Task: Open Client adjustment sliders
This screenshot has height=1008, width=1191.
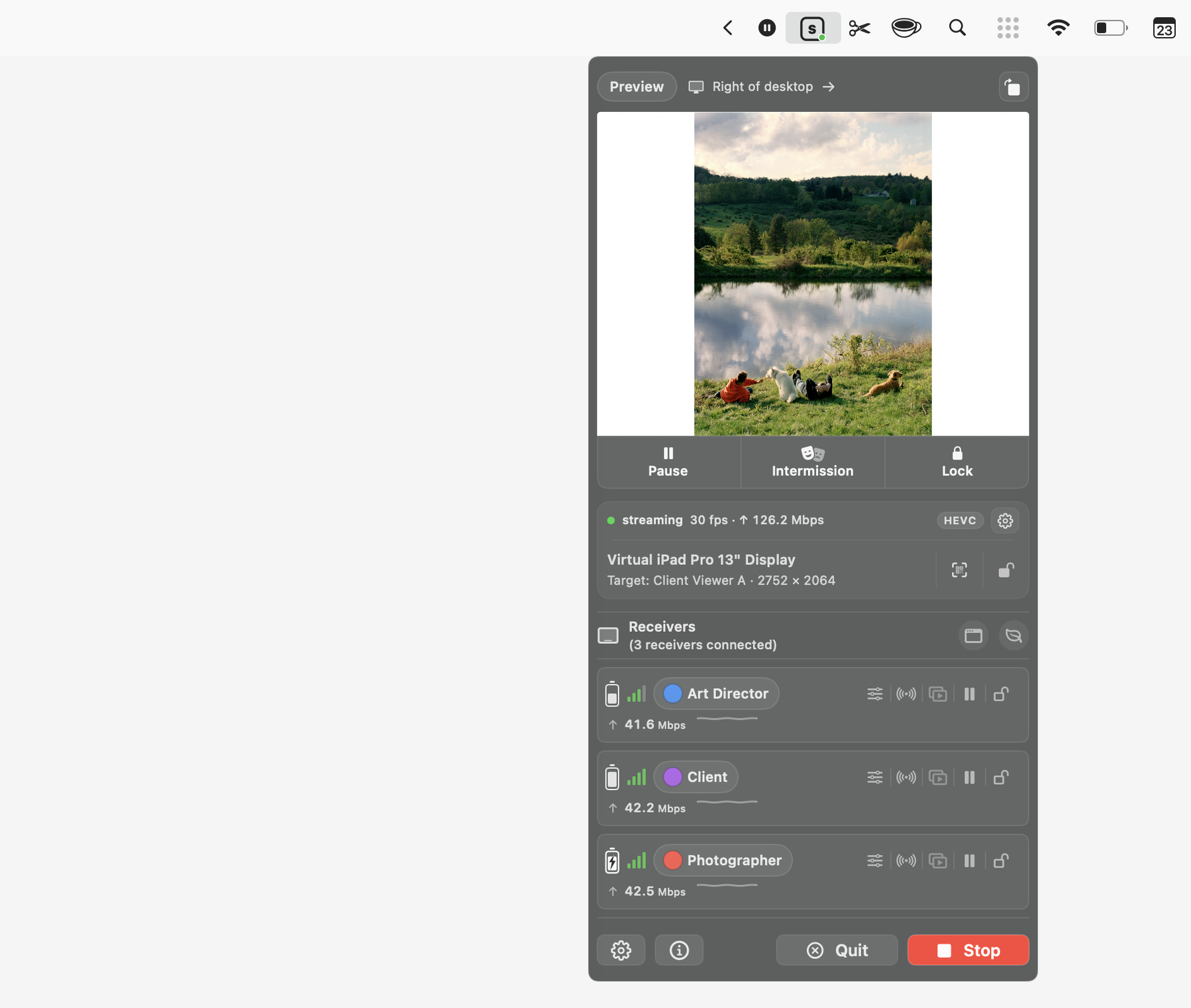Action: [x=874, y=778]
